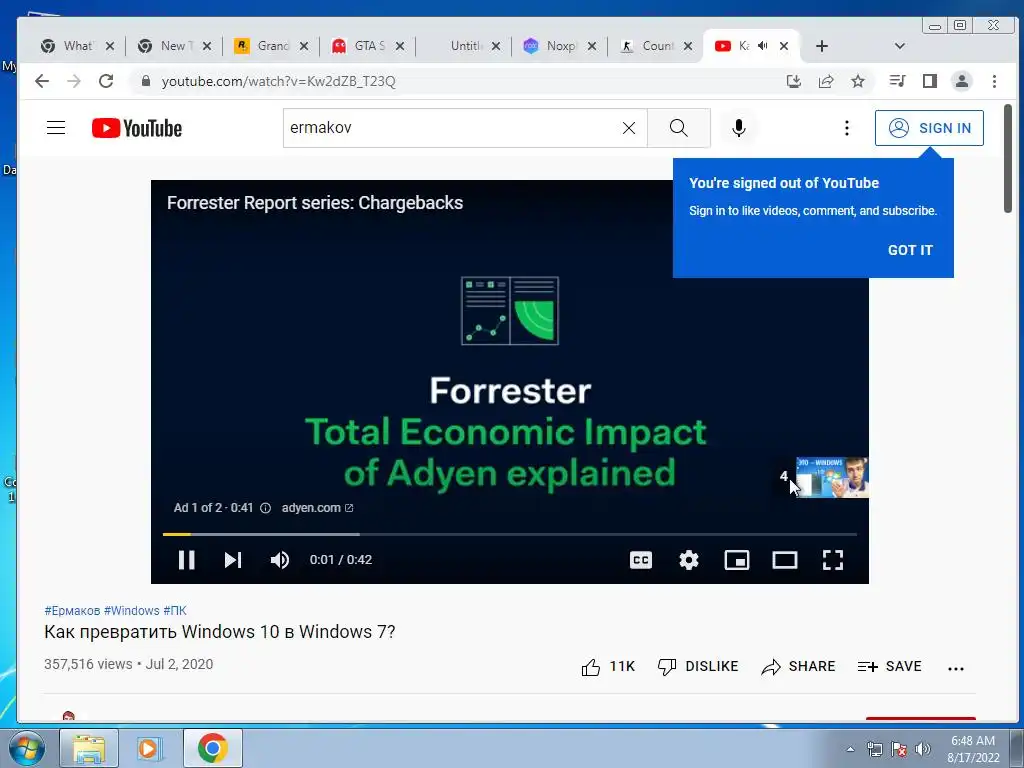Open the YouTube hamburger guide menu

click(56, 127)
